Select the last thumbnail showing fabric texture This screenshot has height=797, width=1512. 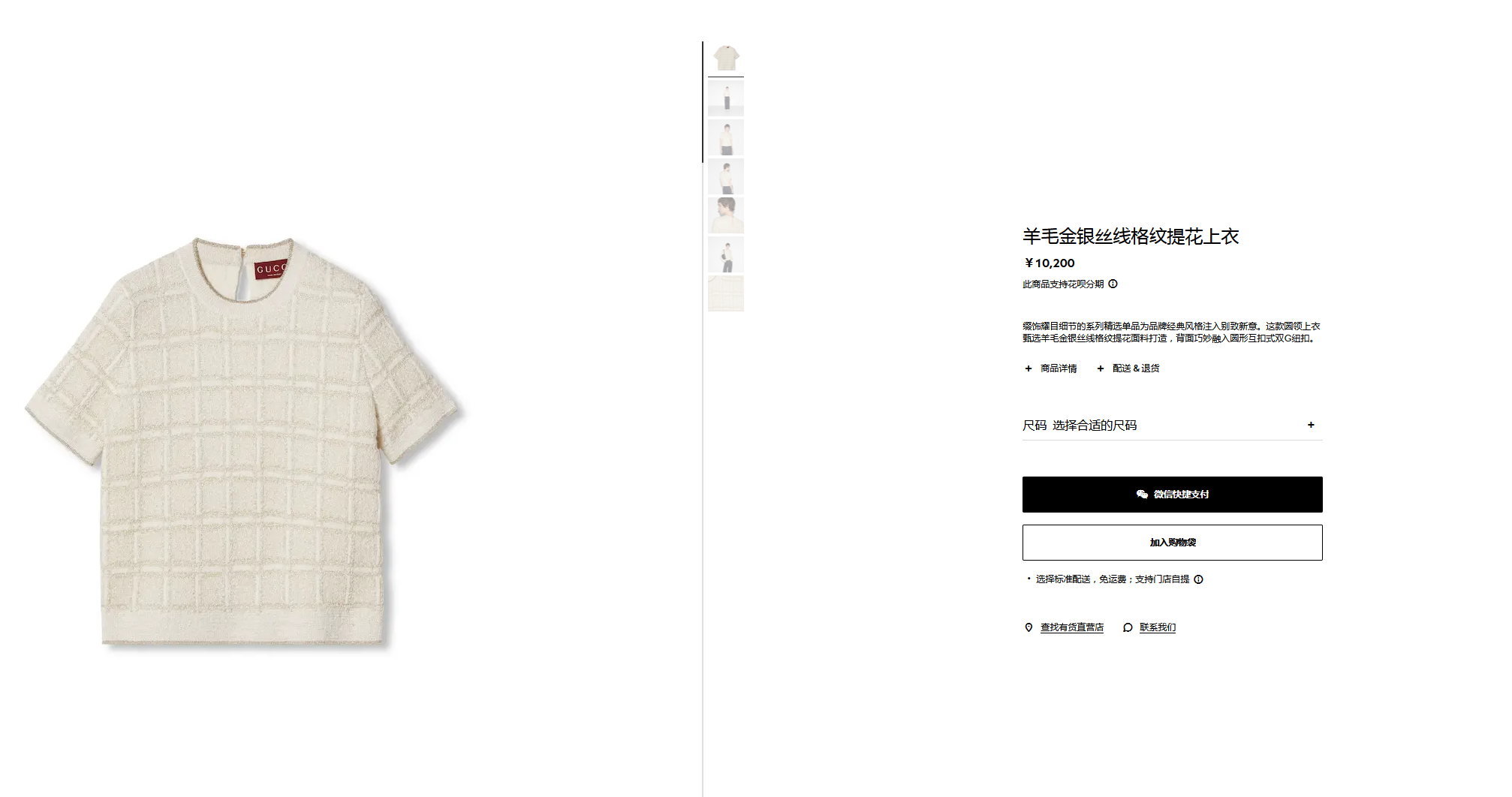click(x=726, y=293)
